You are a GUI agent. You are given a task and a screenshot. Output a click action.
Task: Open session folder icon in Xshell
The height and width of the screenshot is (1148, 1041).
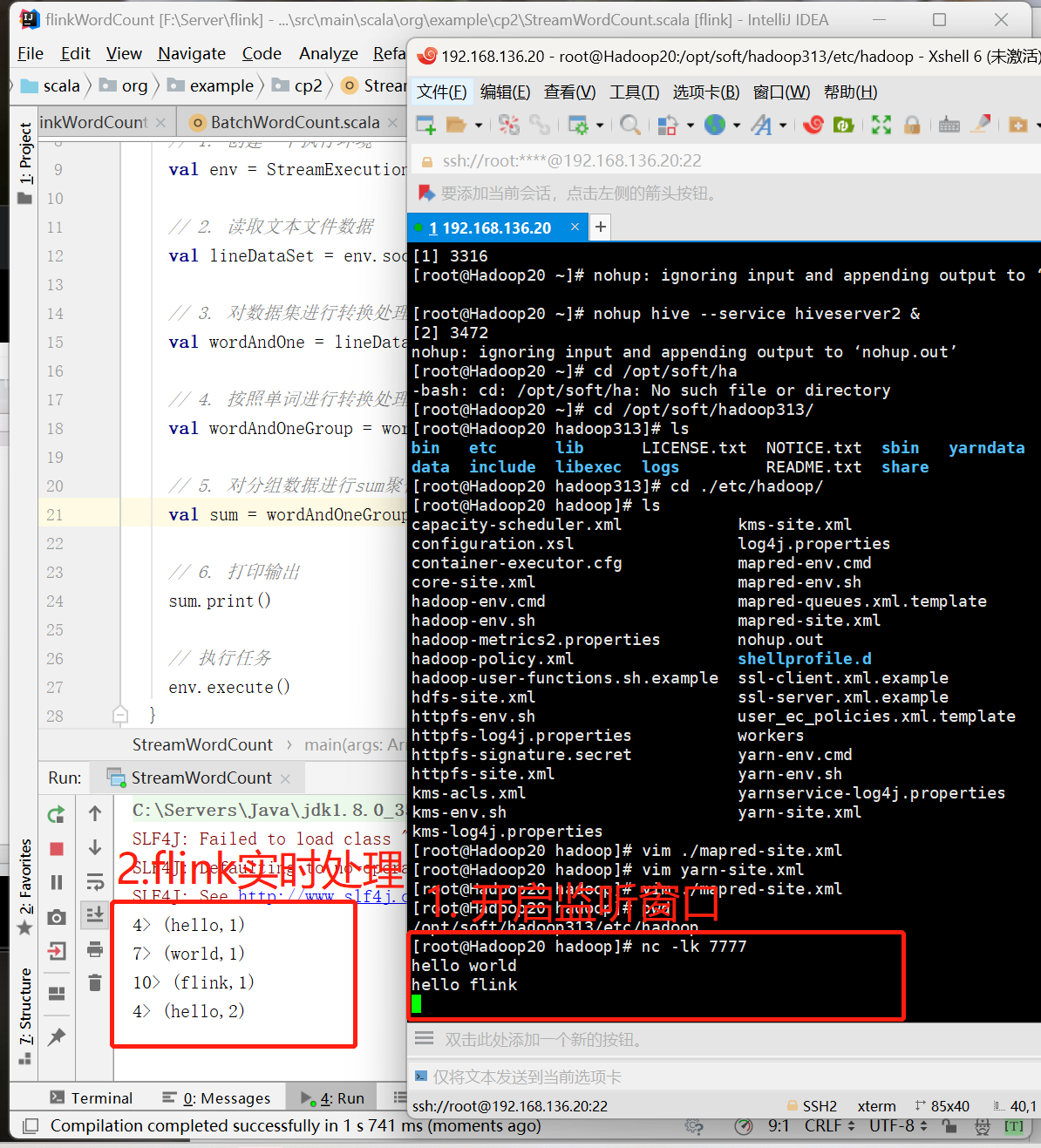[456, 126]
